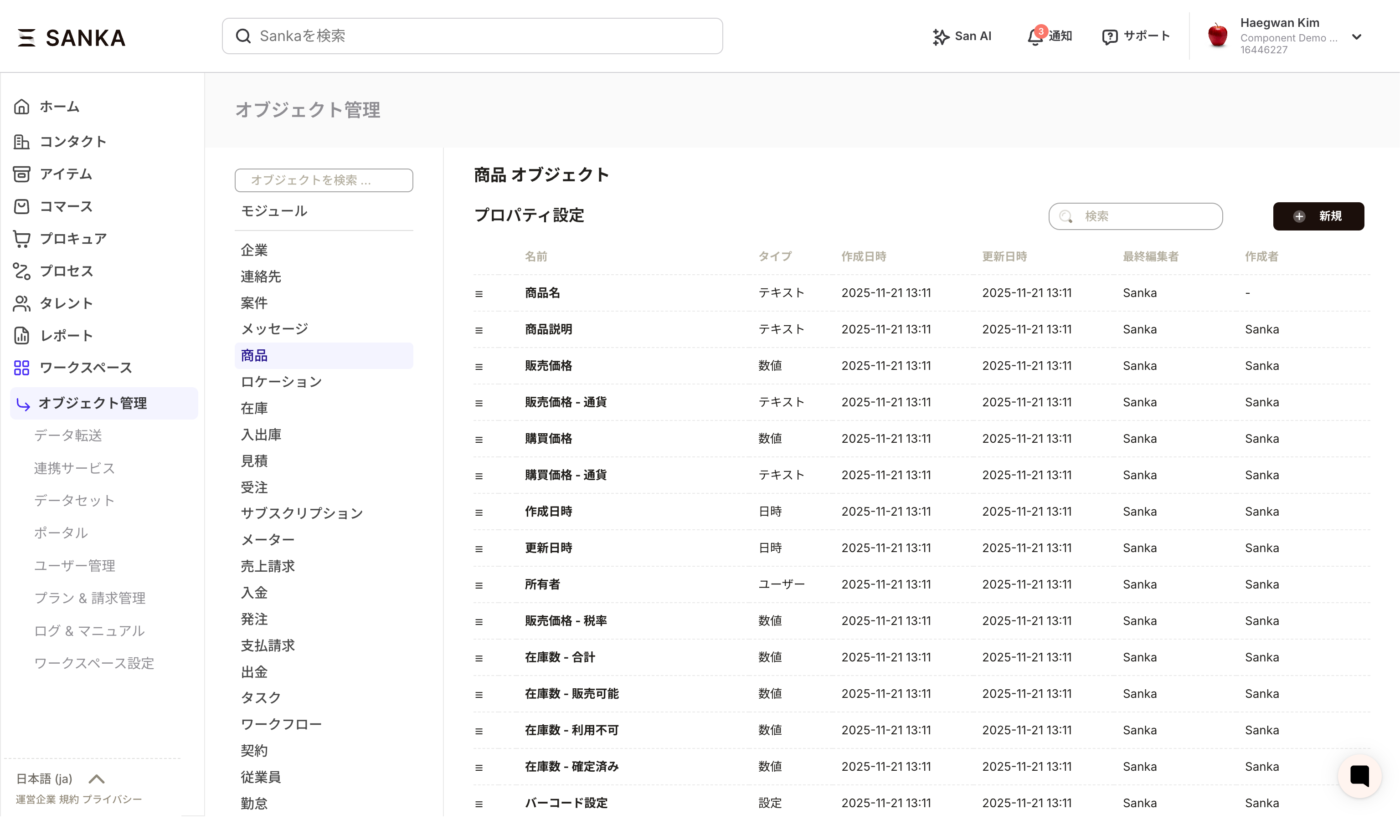Viewport: 1400px width, 840px height.
Task: Select the 企業 object module
Action: pos(255,250)
